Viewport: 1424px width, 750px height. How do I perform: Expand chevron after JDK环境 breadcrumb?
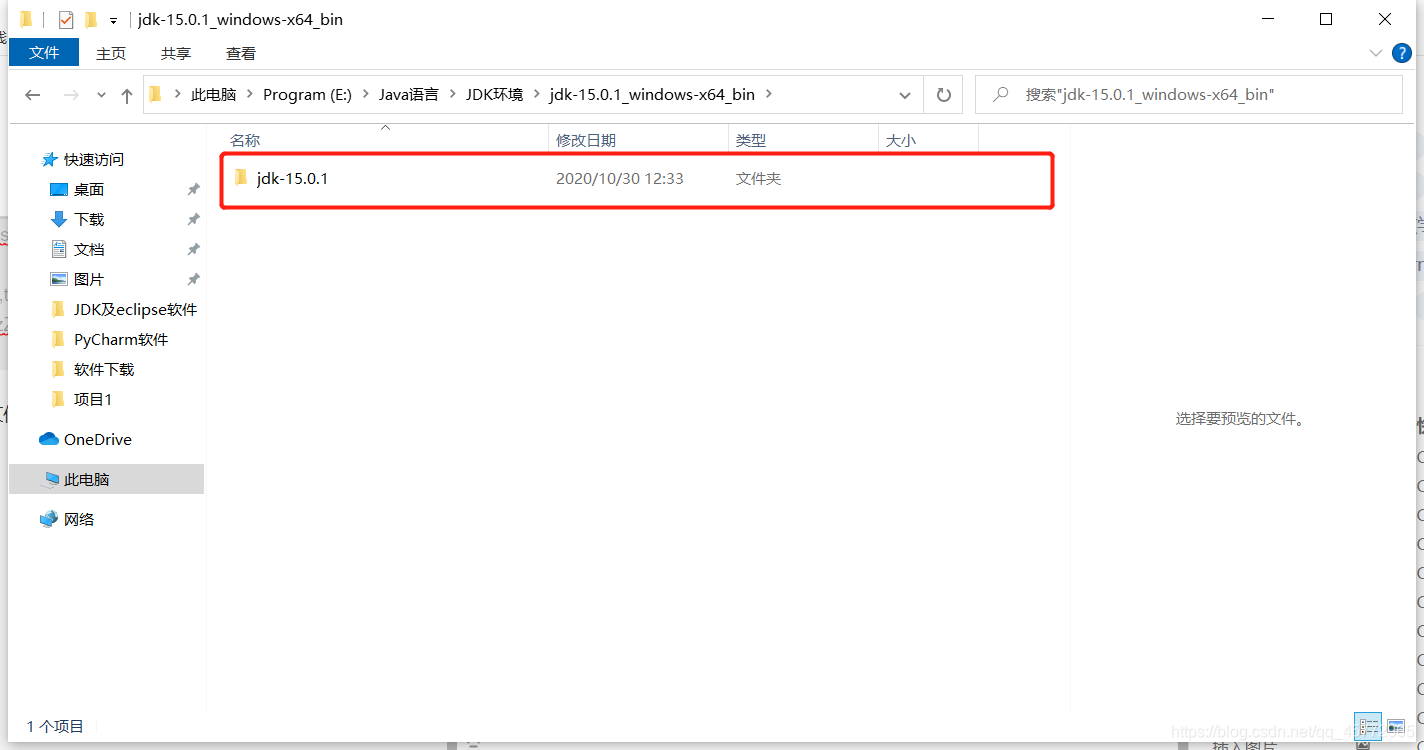point(537,95)
